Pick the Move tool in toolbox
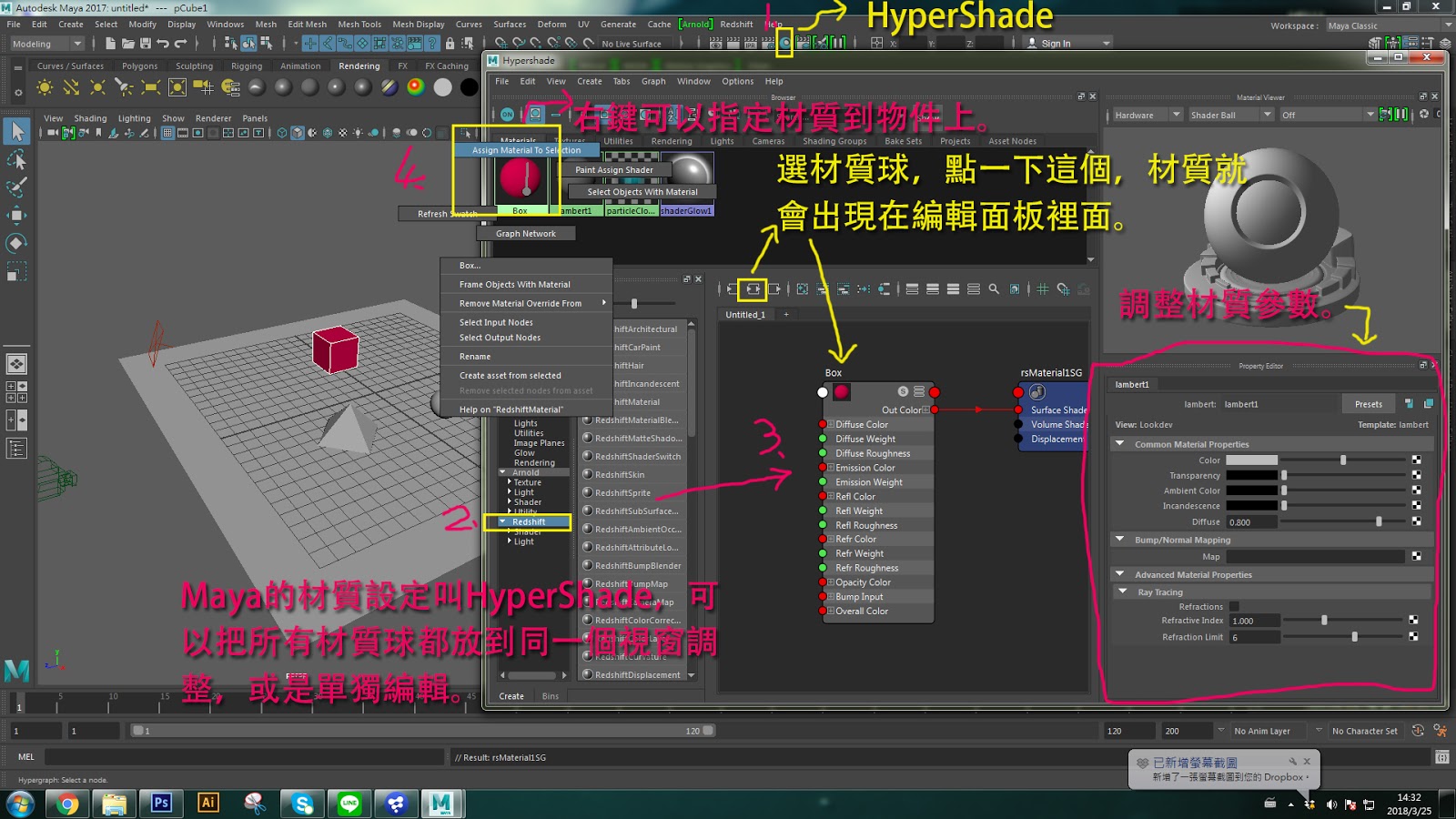This screenshot has height=819, width=1456. [16, 216]
